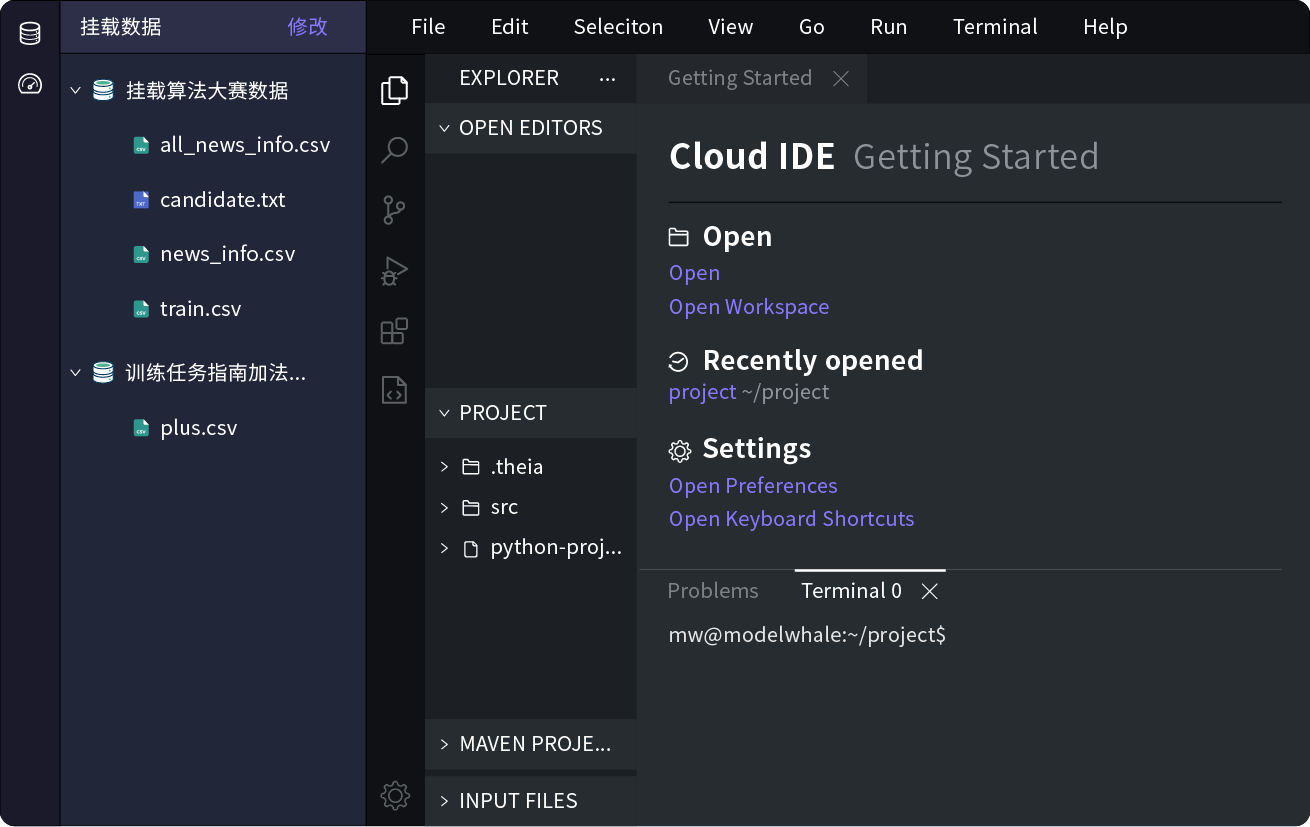
Task: Open the recent project link
Action: 702,392
